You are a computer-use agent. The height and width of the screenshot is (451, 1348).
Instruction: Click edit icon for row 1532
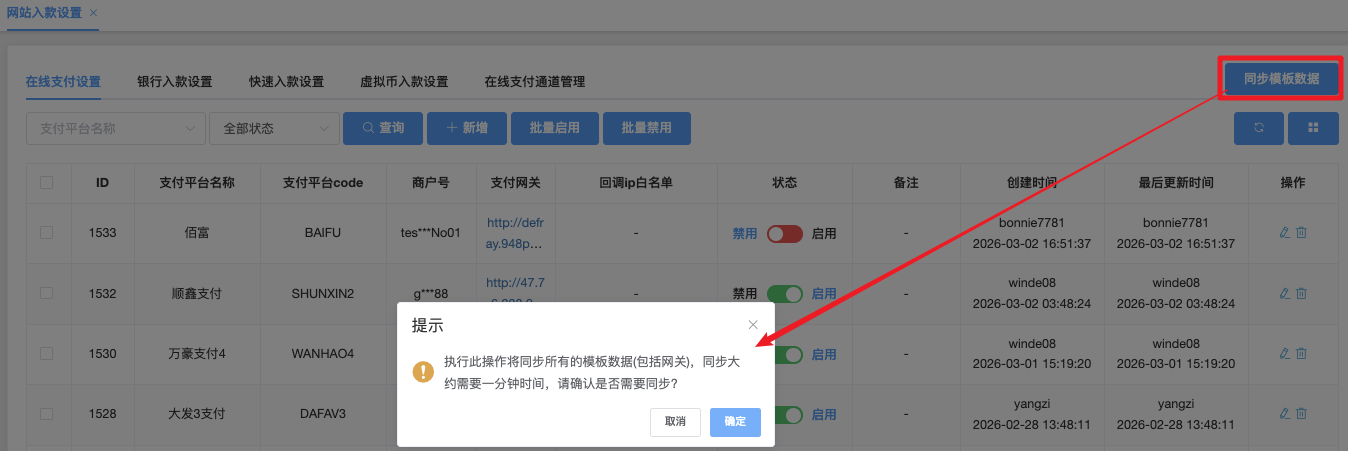1285,293
